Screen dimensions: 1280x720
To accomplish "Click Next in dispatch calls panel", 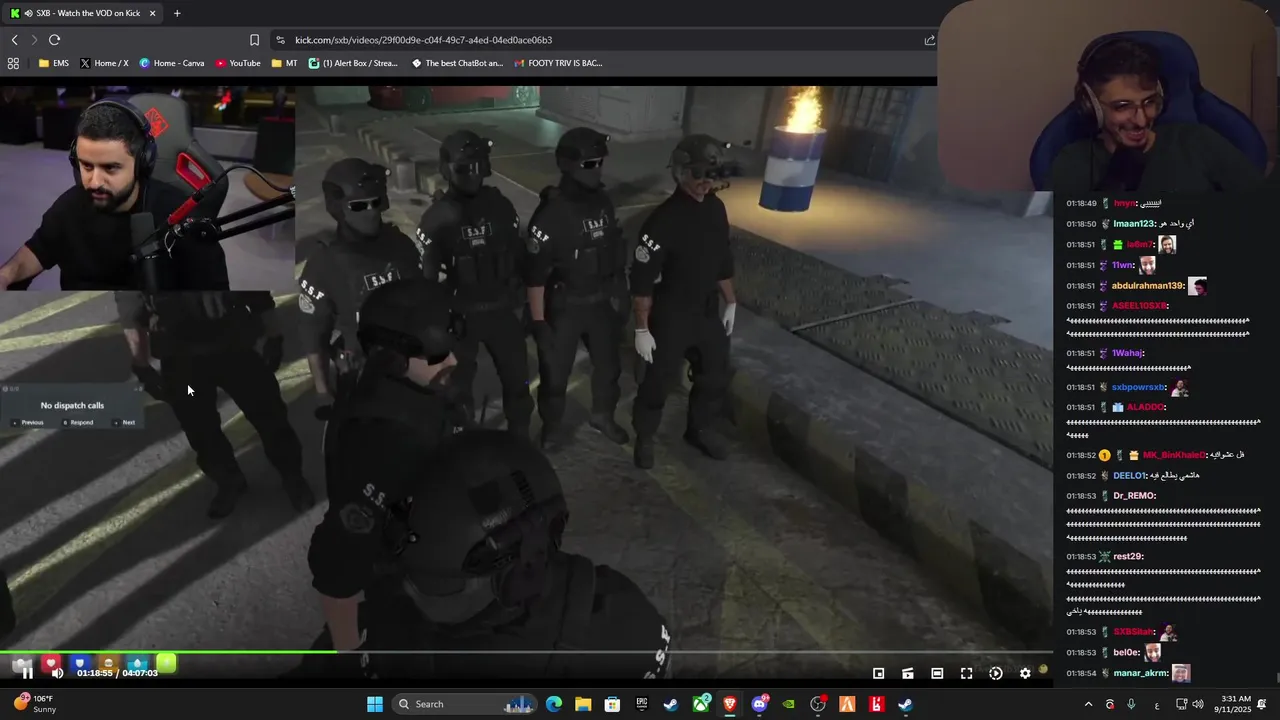I will click(x=125, y=422).
